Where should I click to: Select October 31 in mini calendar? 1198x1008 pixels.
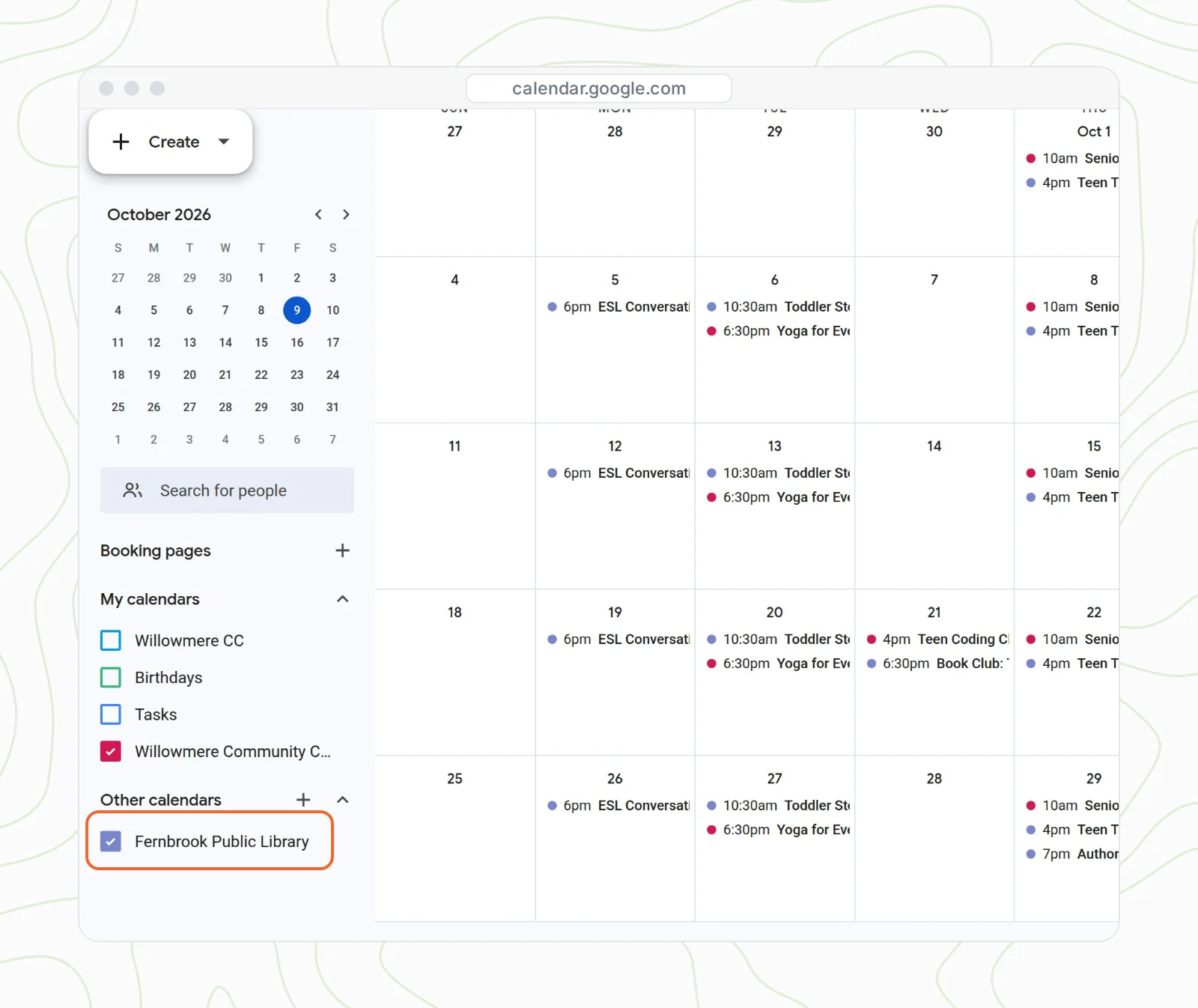coord(332,407)
